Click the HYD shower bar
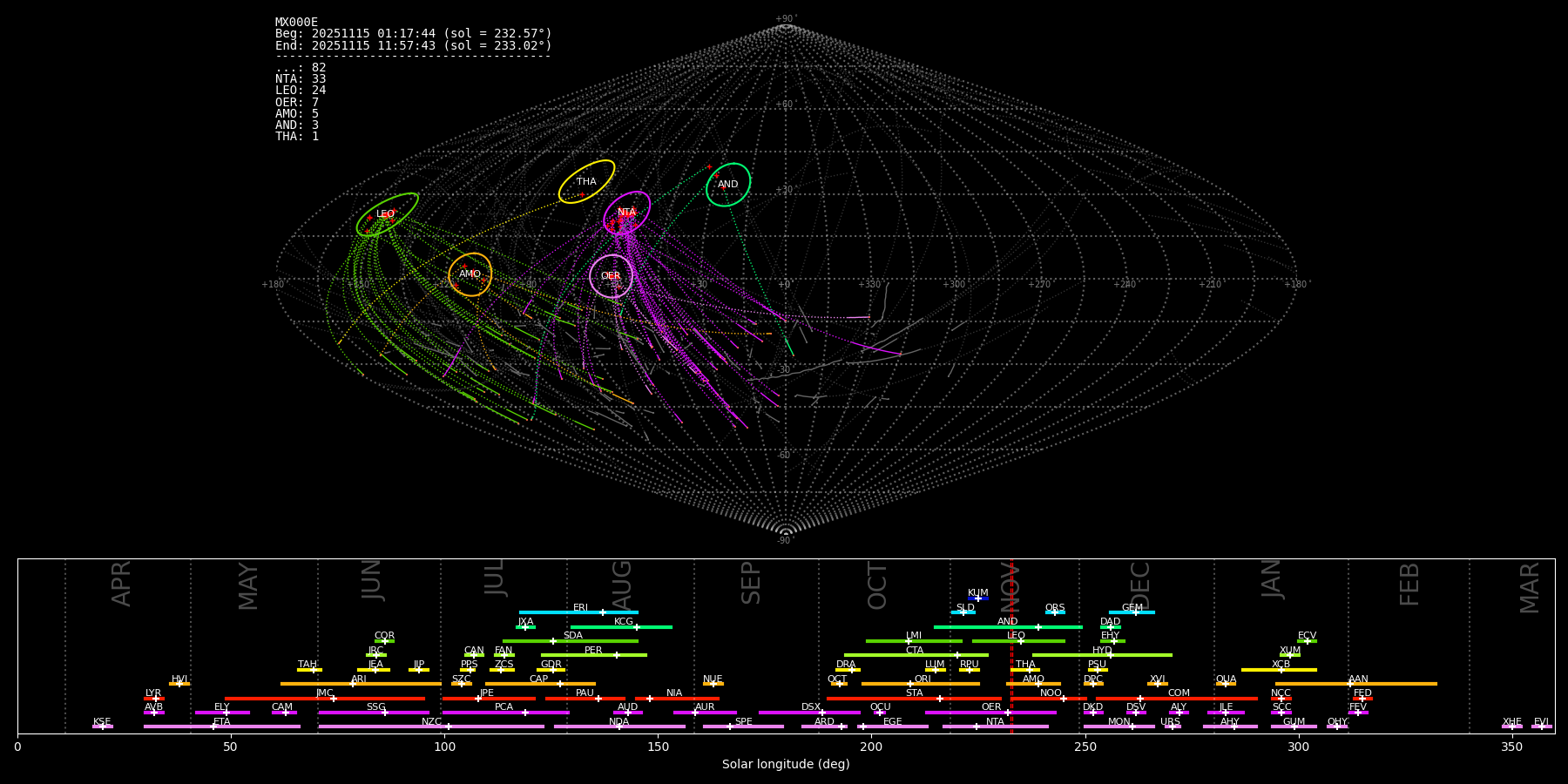Screen dimensions: 1568x784 pyautogui.click(x=1102, y=655)
